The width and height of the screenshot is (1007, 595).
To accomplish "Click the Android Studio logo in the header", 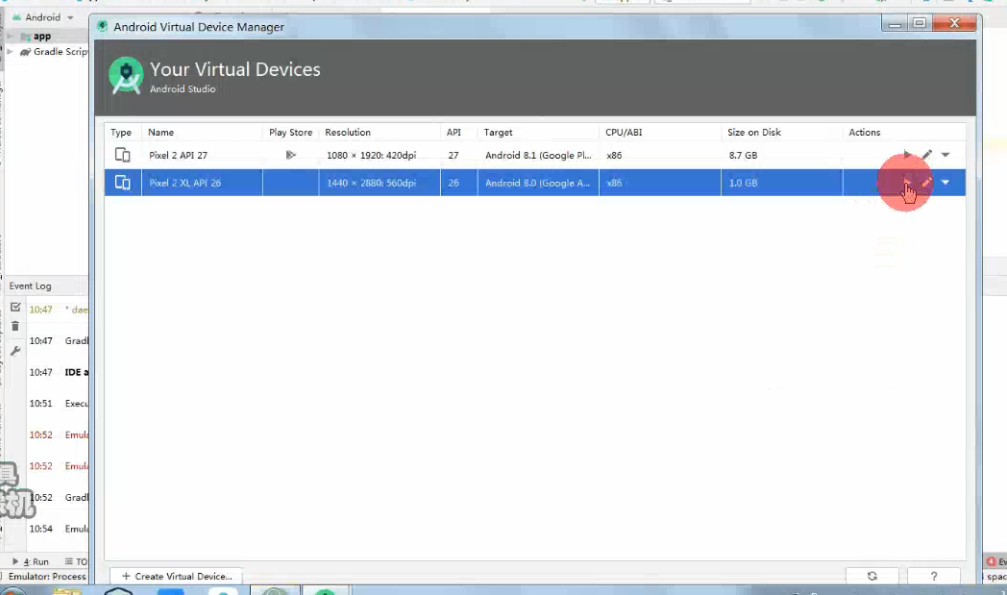I will 126,76.
